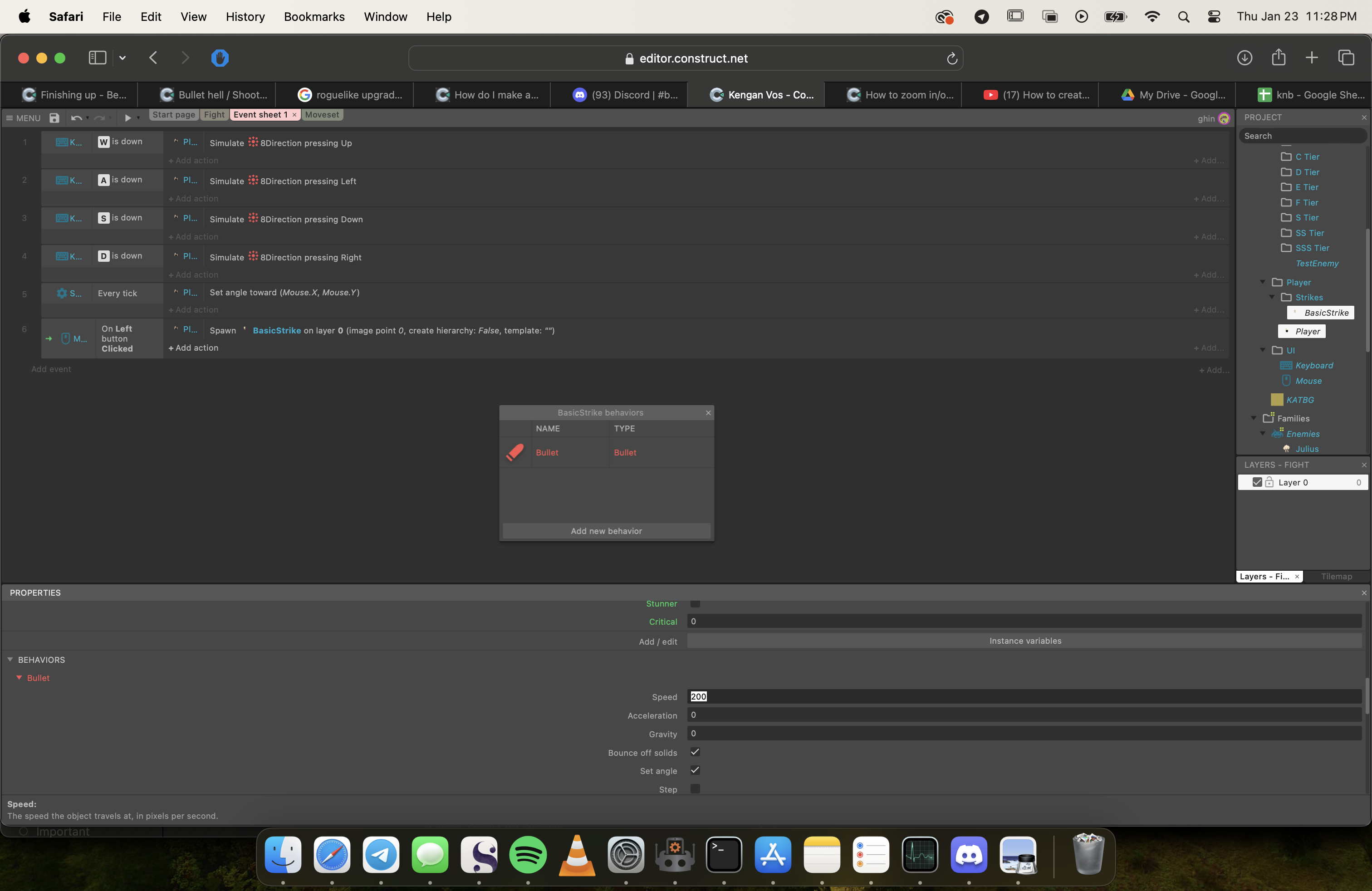This screenshot has height=891, width=1372.
Task: Click the project Search field
Action: coord(1303,136)
